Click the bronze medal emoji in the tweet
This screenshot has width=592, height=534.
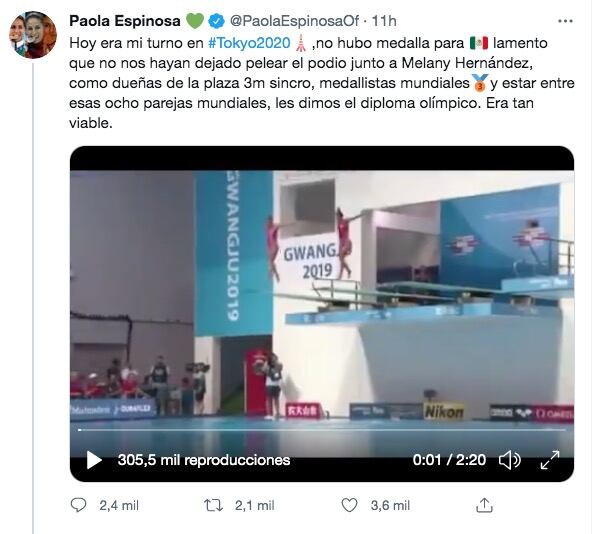tap(480, 83)
